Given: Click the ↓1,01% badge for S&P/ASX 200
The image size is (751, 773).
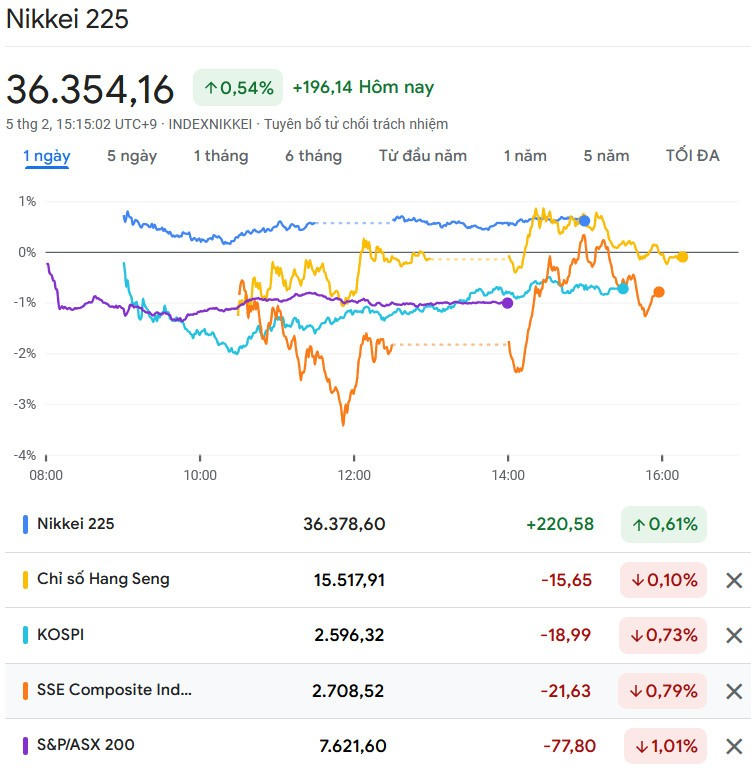Looking at the screenshot, I should [x=665, y=746].
